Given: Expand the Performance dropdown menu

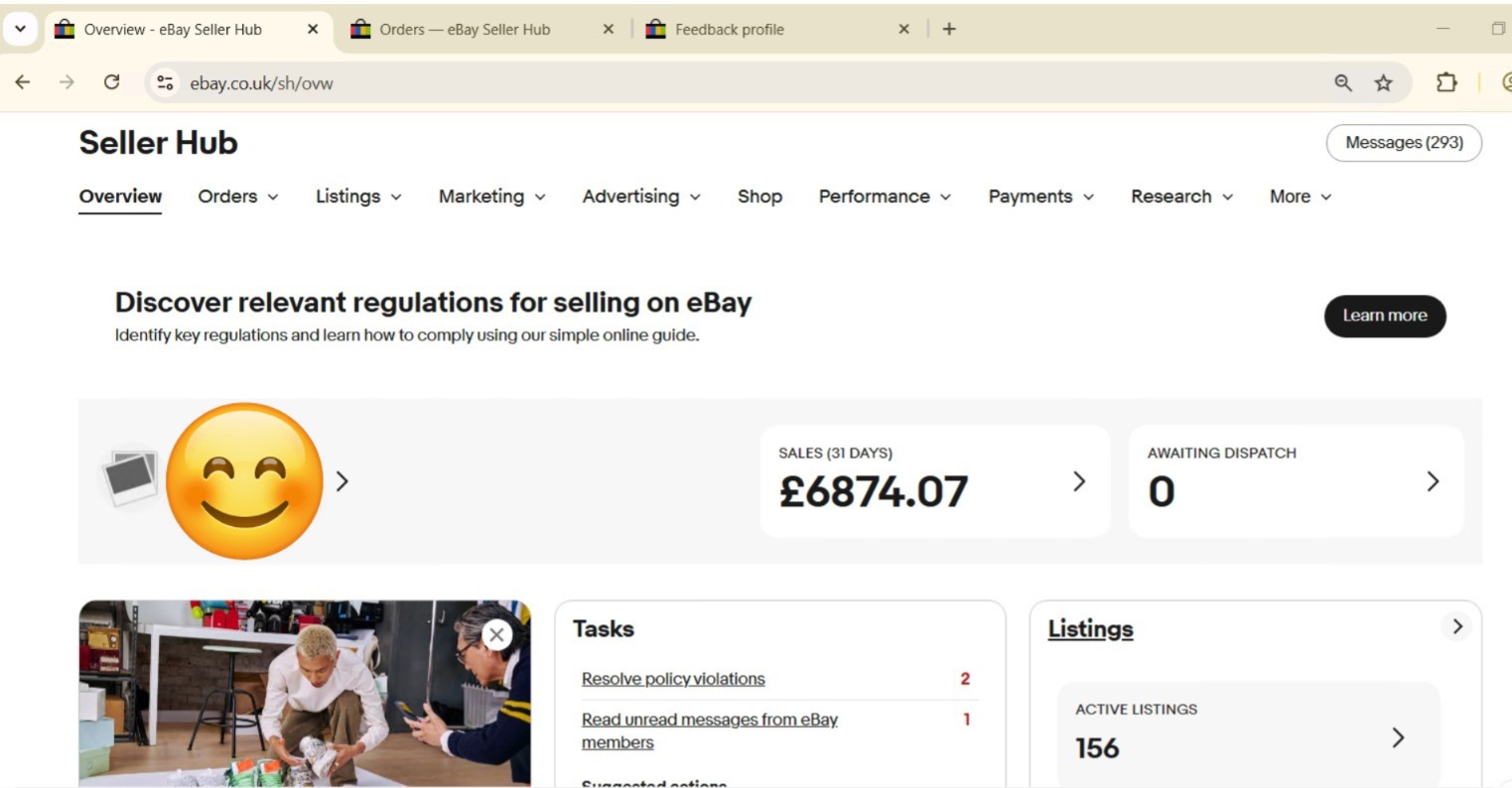Looking at the screenshot, I should (885, 197).
